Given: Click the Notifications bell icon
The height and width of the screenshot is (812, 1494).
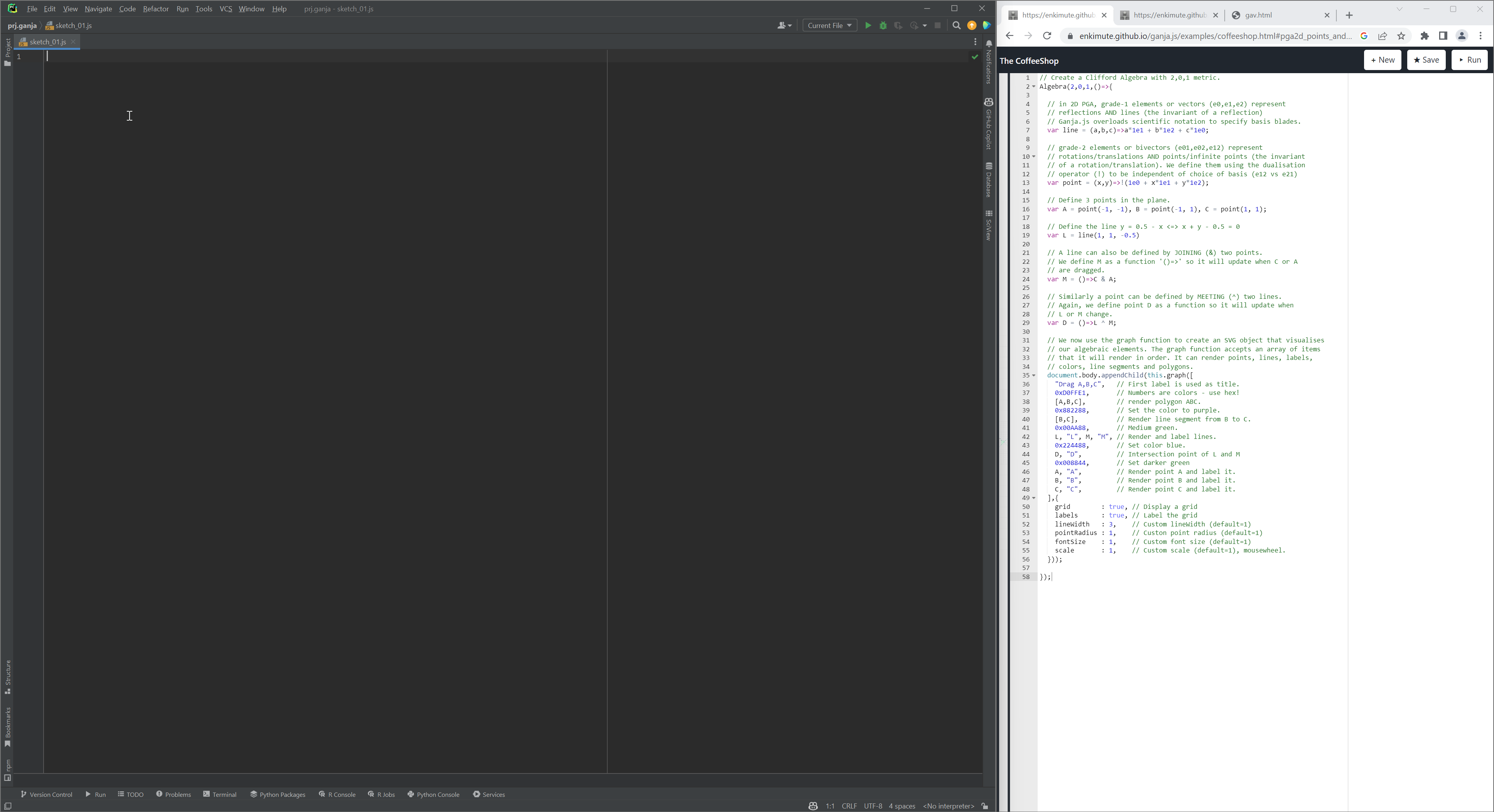Looking at the screenshot, I should pyautogui.click(x=989, y=44).
